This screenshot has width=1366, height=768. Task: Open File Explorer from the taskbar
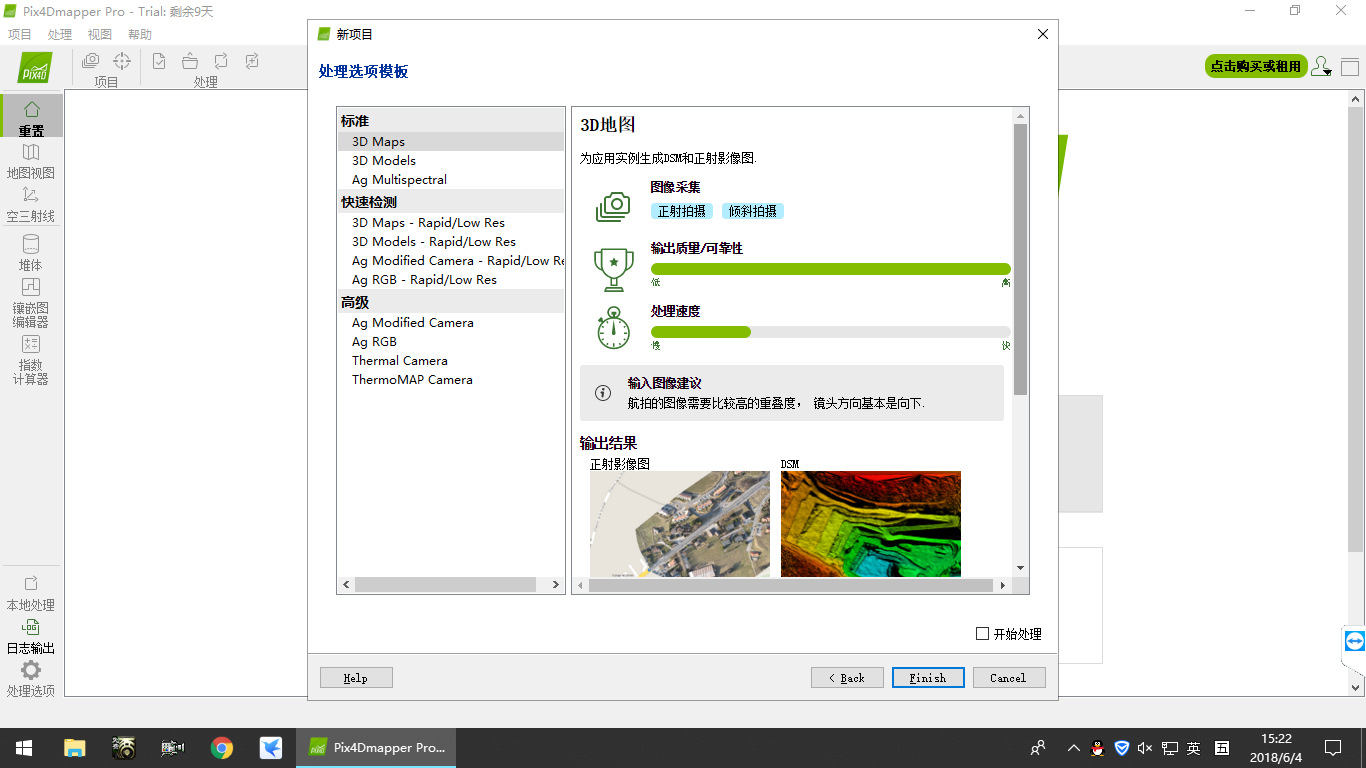click(x=74, y=748)
